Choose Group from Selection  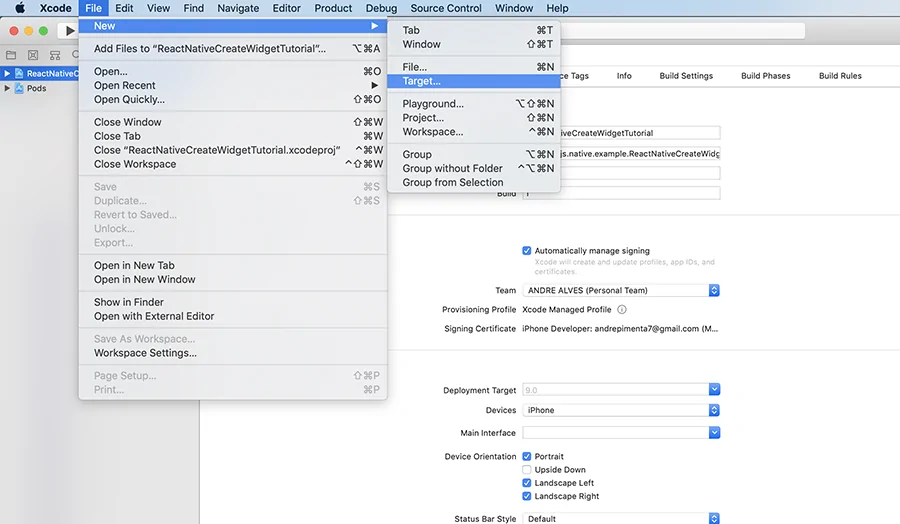click(474, 183)
